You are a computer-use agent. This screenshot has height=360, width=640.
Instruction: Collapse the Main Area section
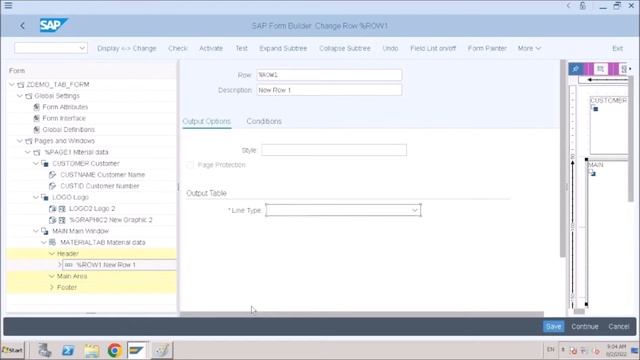pos(52,276)
